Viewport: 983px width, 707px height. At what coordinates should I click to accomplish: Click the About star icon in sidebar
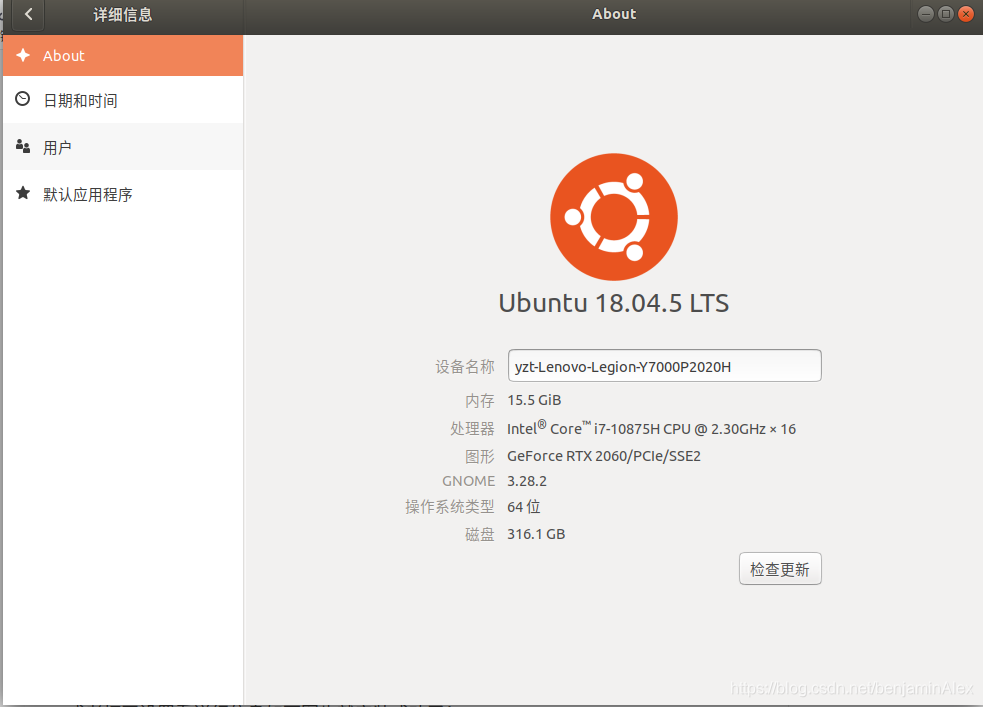[x=23, y=55]
